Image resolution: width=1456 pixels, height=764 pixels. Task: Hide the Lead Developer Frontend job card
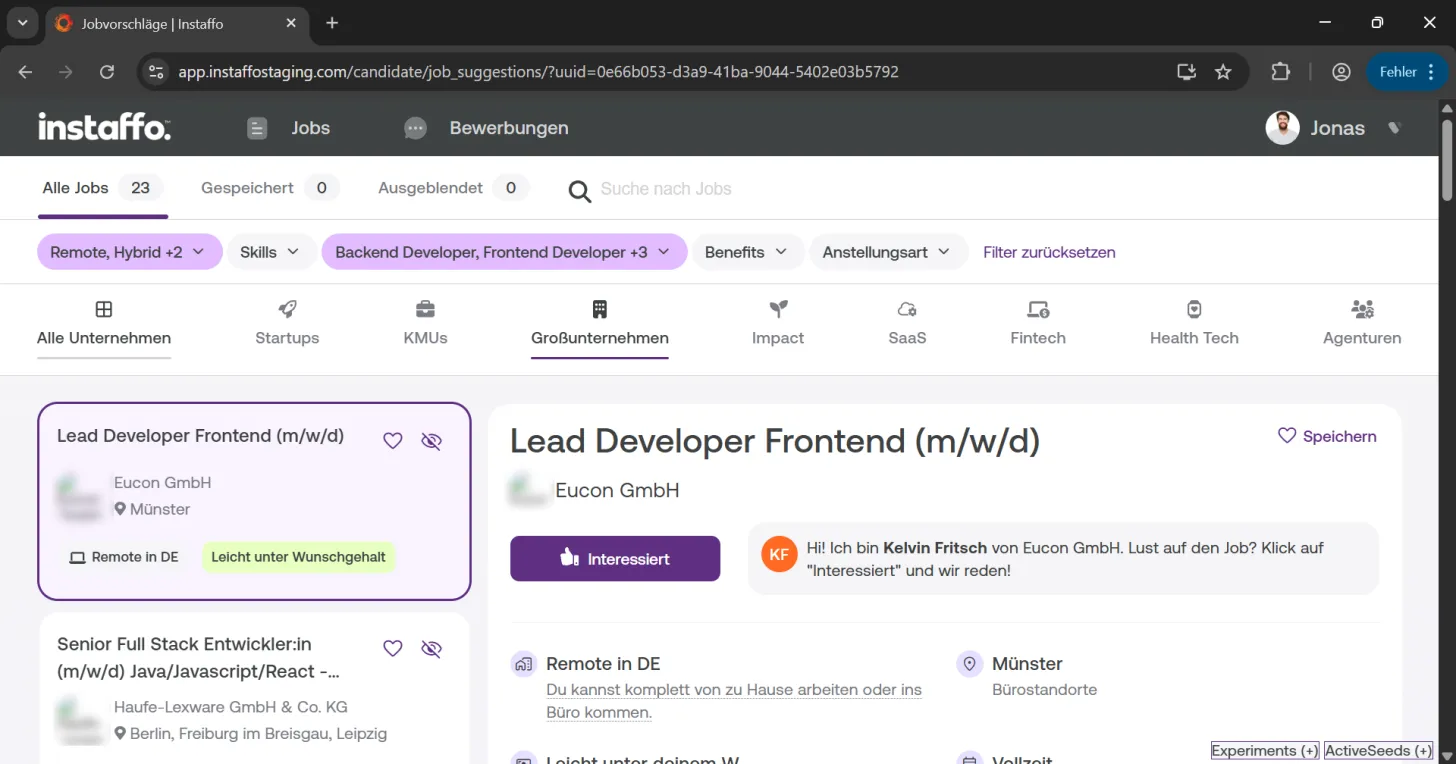click(431, 441)
